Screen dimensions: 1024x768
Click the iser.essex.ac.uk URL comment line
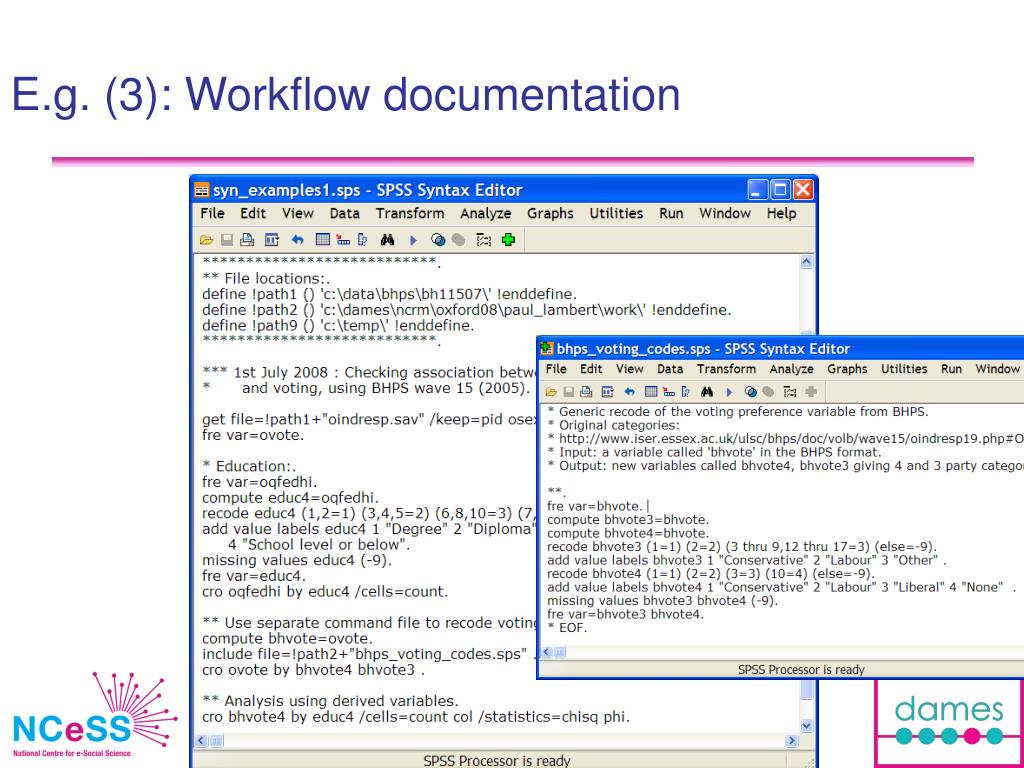785,438
